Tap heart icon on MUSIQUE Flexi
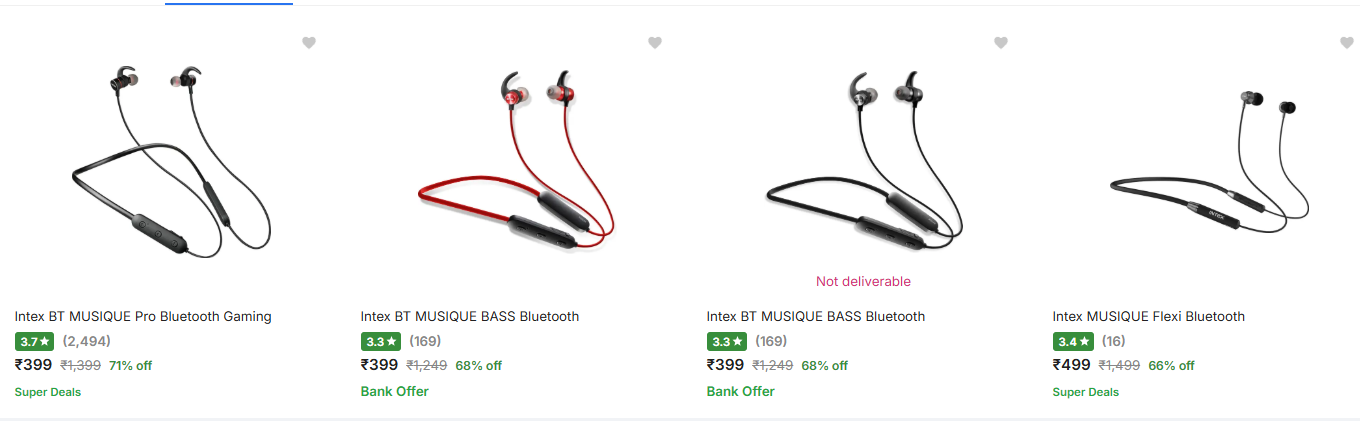1360x421 pixels. point(1347,42)
